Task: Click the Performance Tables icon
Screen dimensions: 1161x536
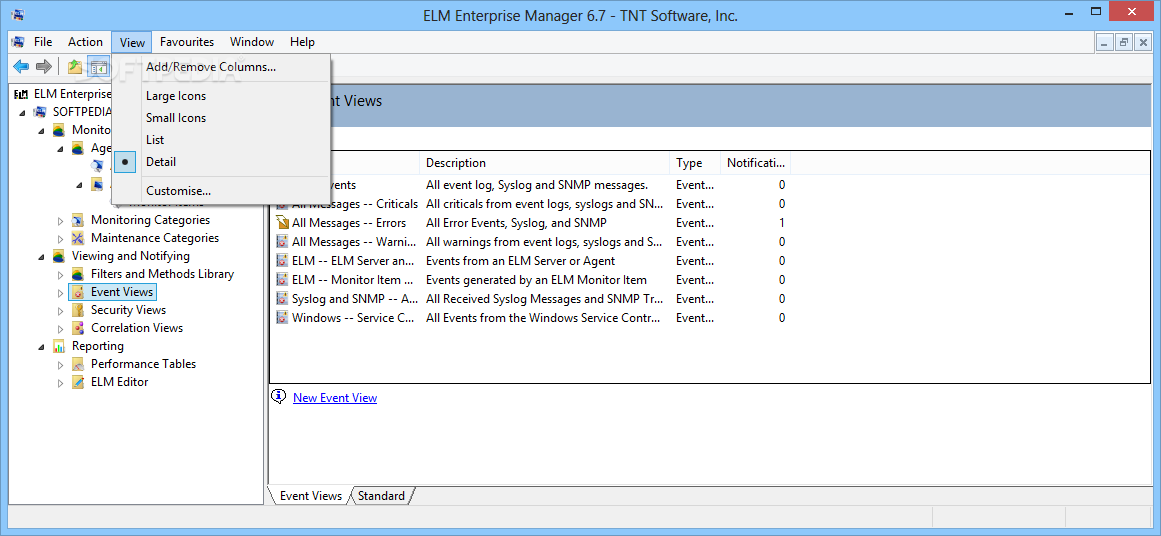Action: coord(78,364)
